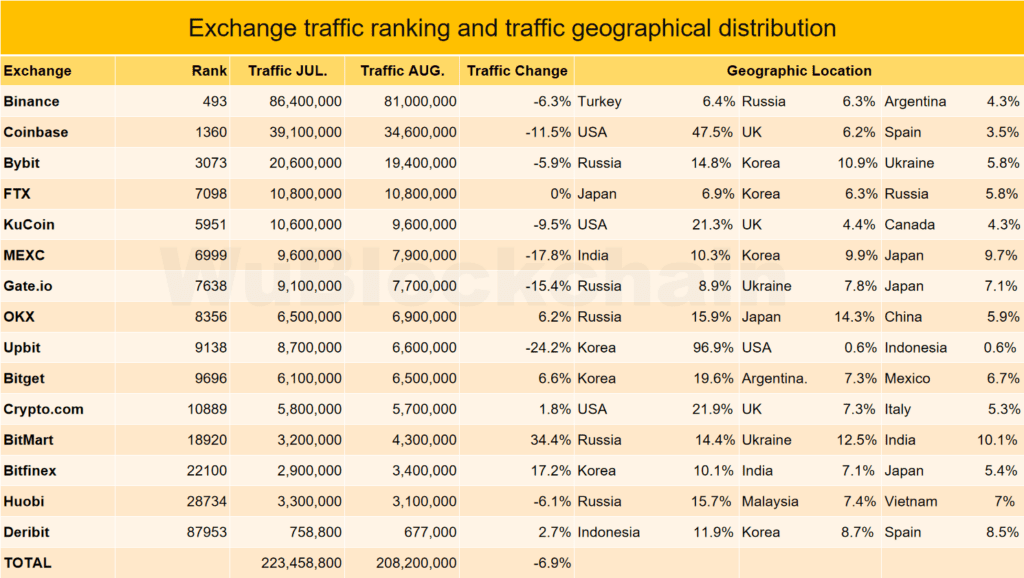Click Bitget's Korea share 19.6%
The height and width of the screenshot is (578, 1024).
point(713,378)
